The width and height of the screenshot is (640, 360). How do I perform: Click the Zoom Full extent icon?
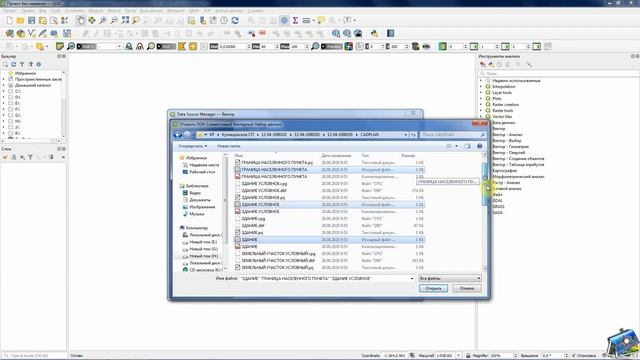click(125, 20)
